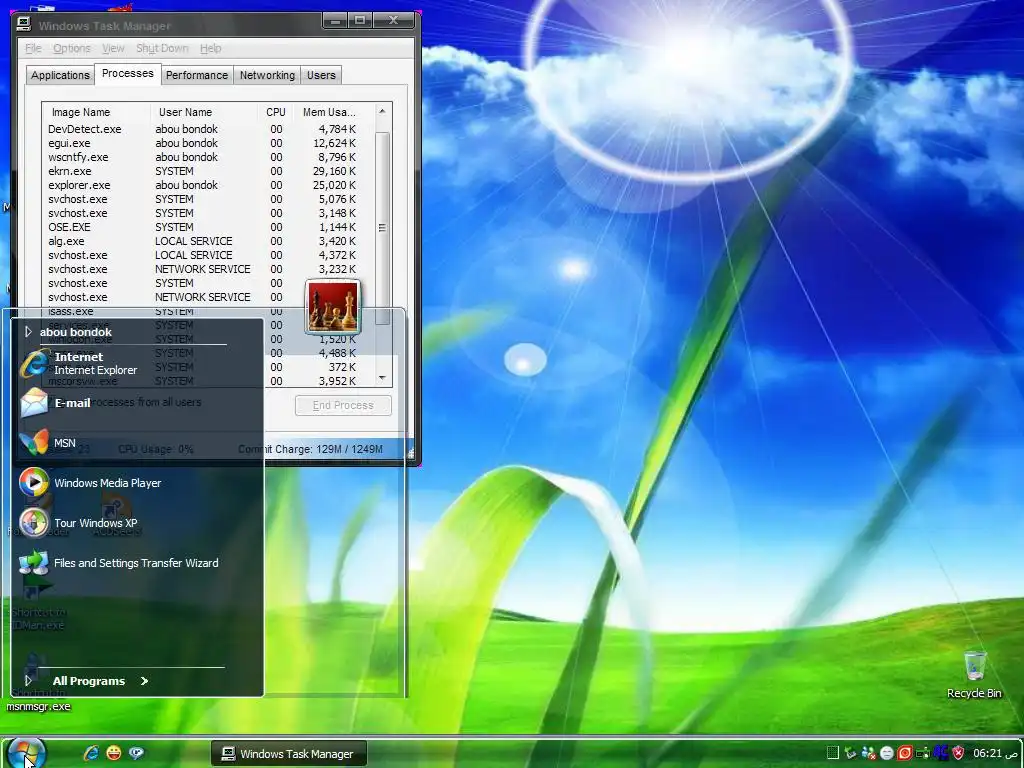Select the alg.exe process row
1024x768 pixels.
click(209, 241)
